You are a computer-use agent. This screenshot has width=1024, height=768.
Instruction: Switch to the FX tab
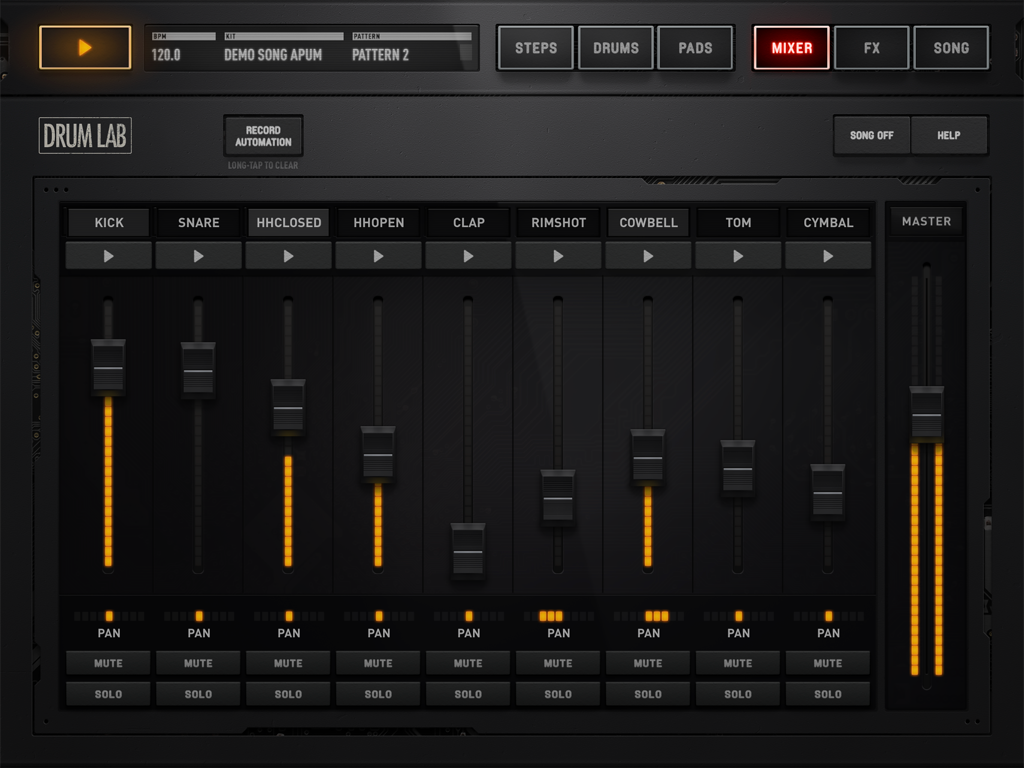click(x=871, y=46)
